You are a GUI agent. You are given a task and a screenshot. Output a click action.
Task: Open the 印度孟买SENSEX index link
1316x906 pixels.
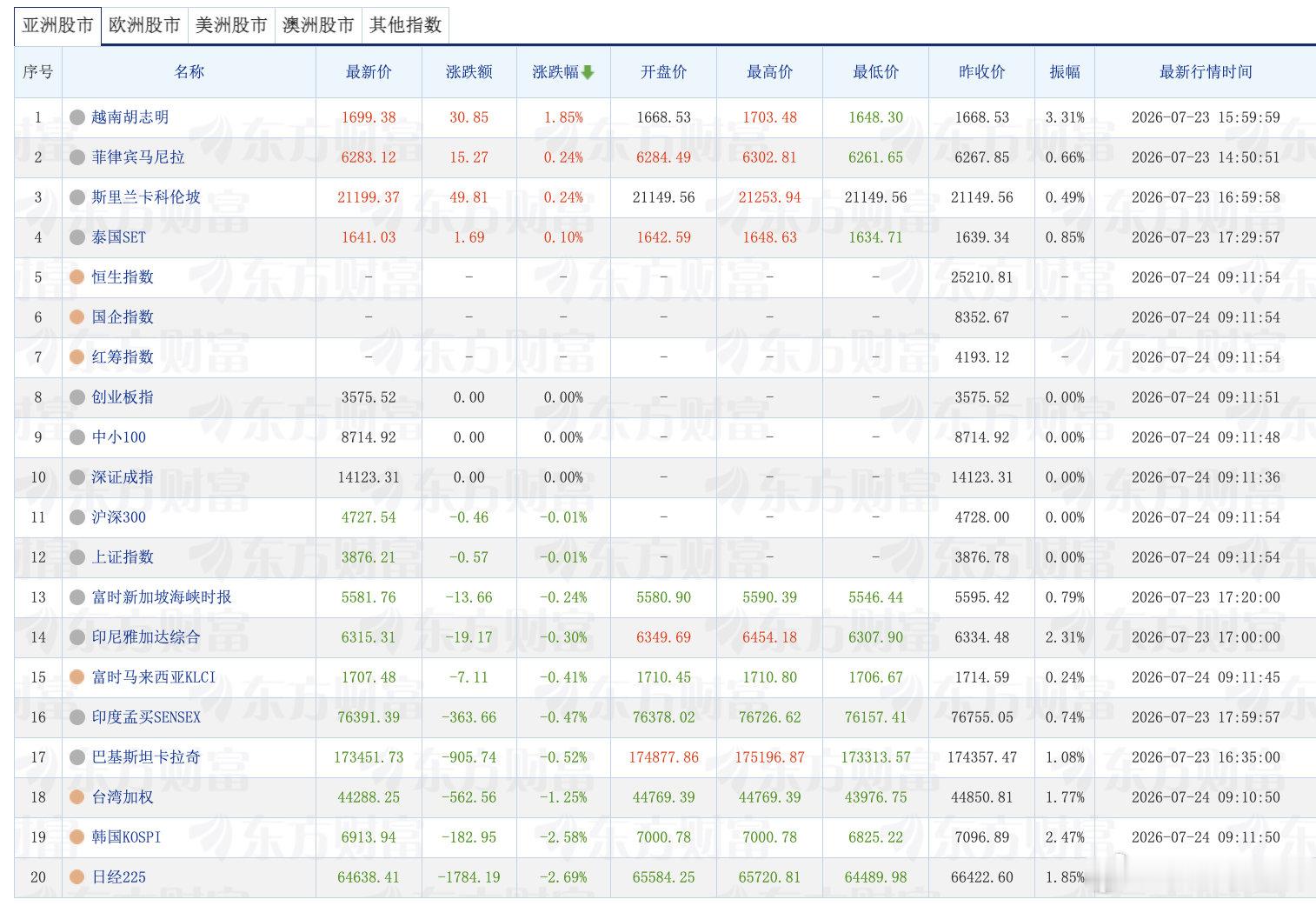pos(146,717)
